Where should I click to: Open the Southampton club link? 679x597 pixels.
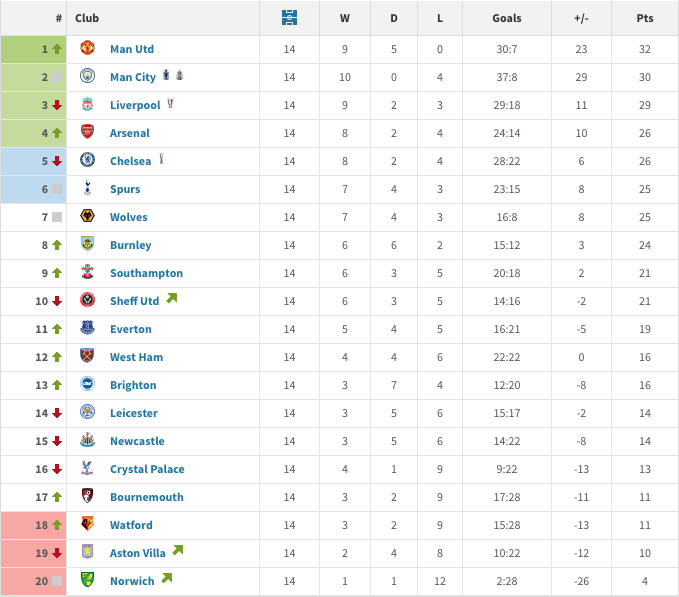[x=146, y=273]
